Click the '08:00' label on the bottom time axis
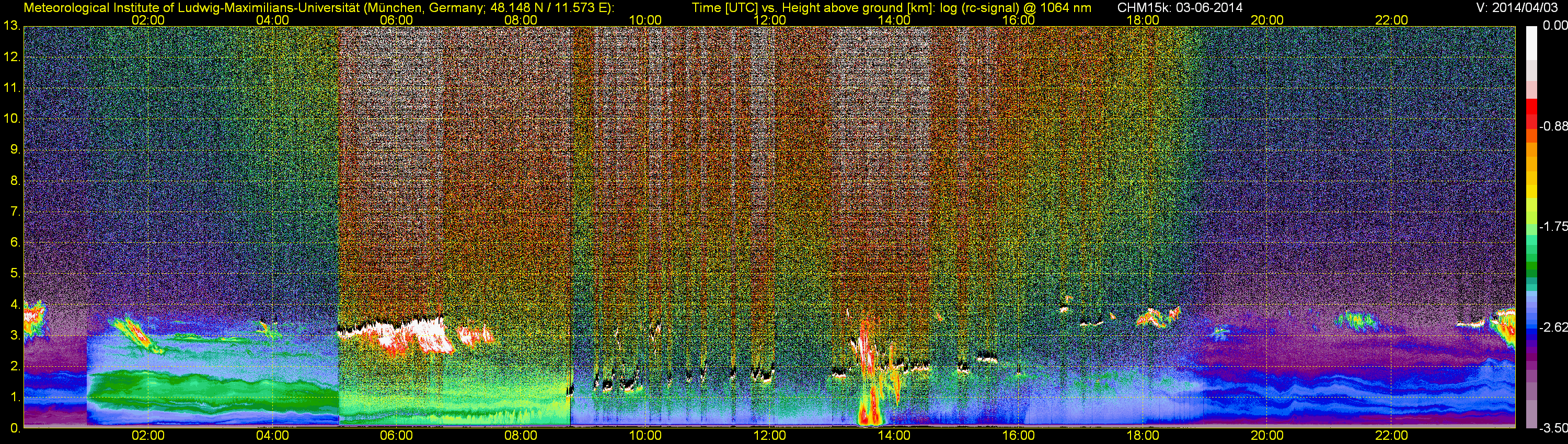This screenshot has height=444, width=1568. [x=521, y=436]
